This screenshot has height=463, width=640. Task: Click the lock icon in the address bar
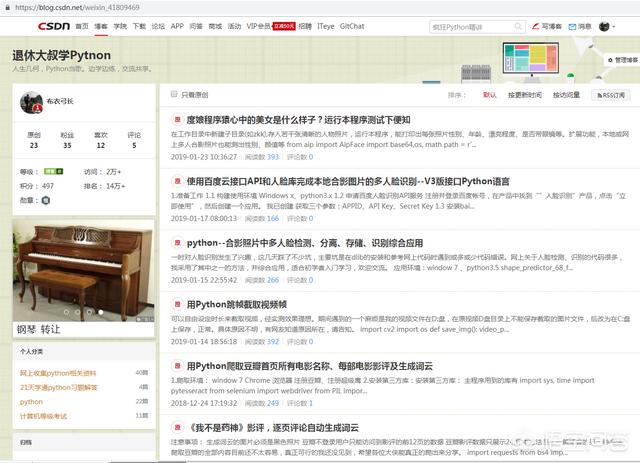coord(7,8)
